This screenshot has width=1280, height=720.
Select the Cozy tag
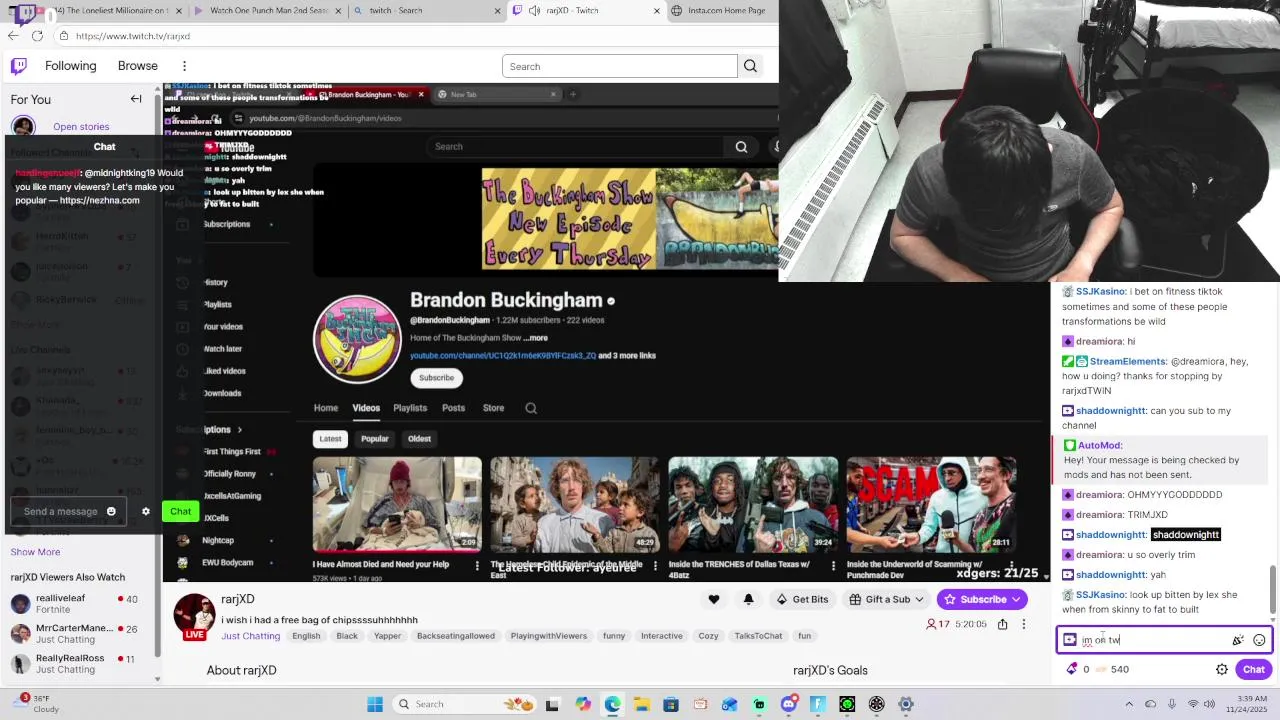tap(708, 636)
